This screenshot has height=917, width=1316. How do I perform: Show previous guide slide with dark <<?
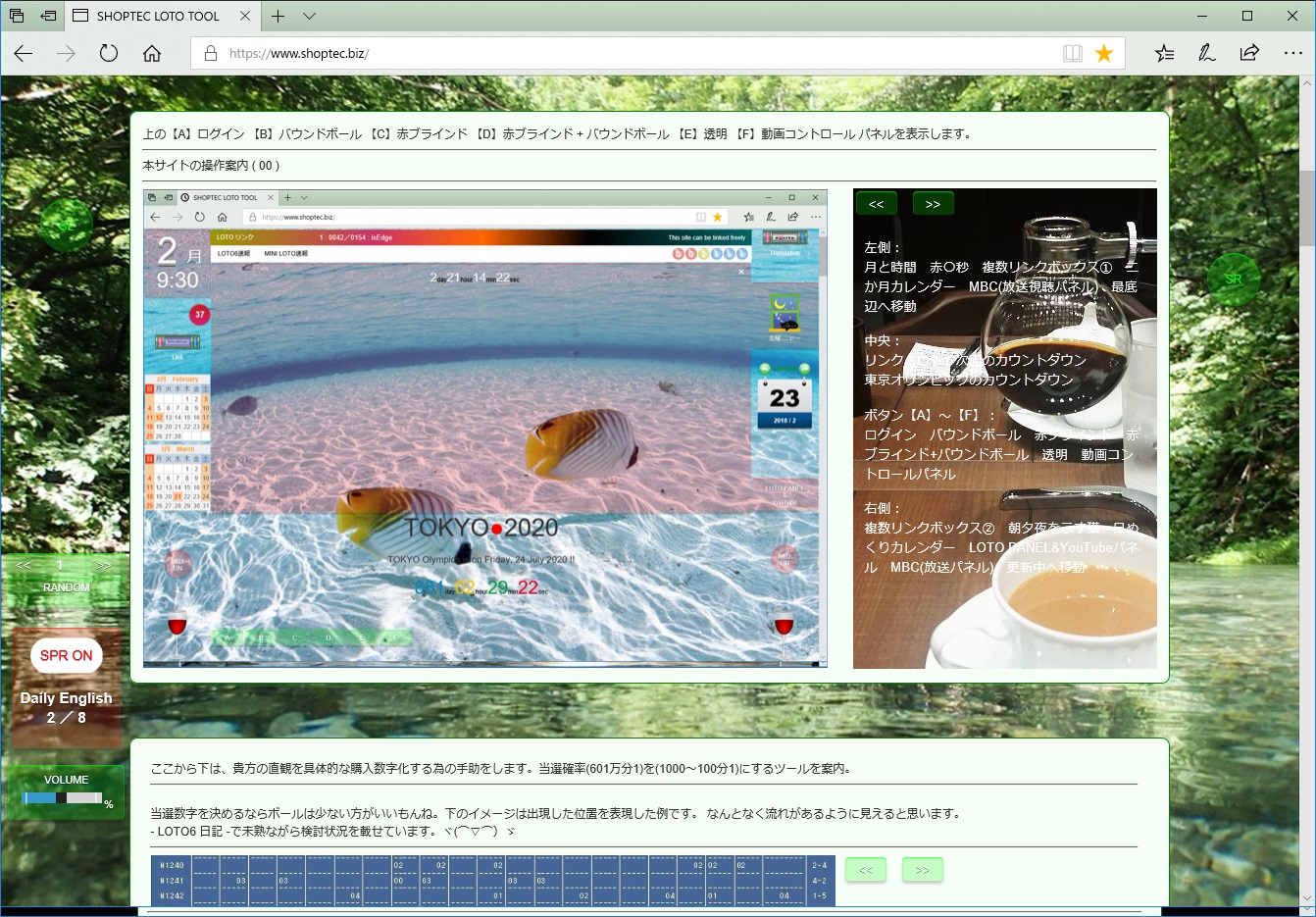click(x=877, y=204)
